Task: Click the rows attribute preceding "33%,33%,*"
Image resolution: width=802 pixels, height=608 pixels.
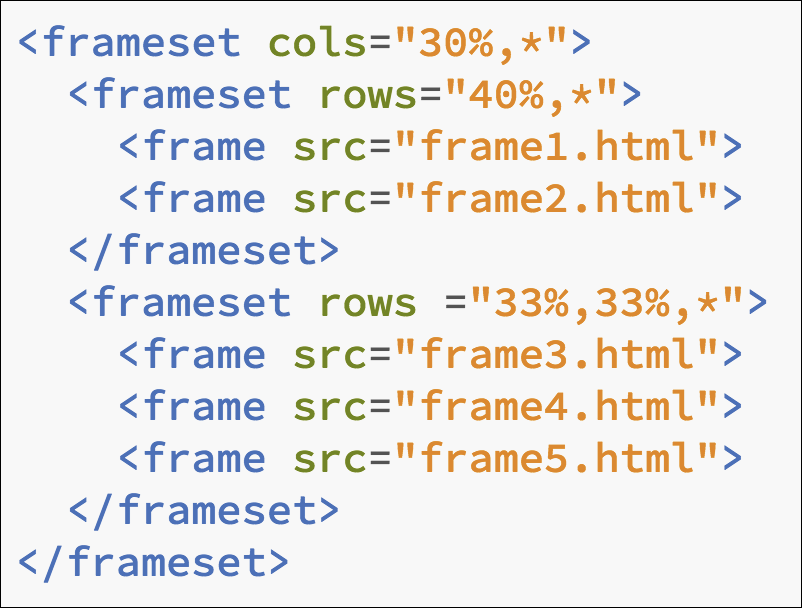Action: [368, 303]
